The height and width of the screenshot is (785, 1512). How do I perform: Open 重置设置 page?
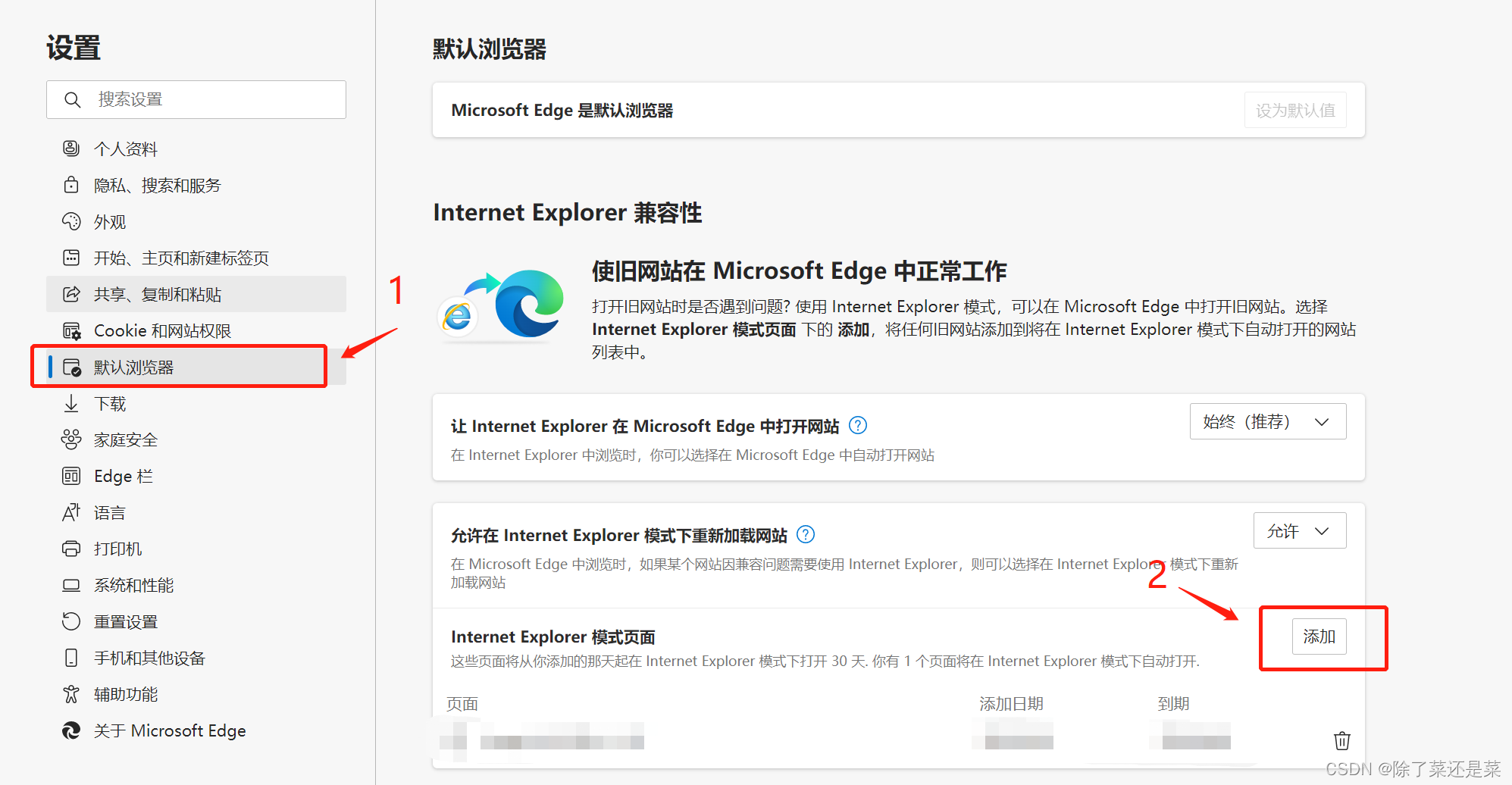tap(196, 621)
